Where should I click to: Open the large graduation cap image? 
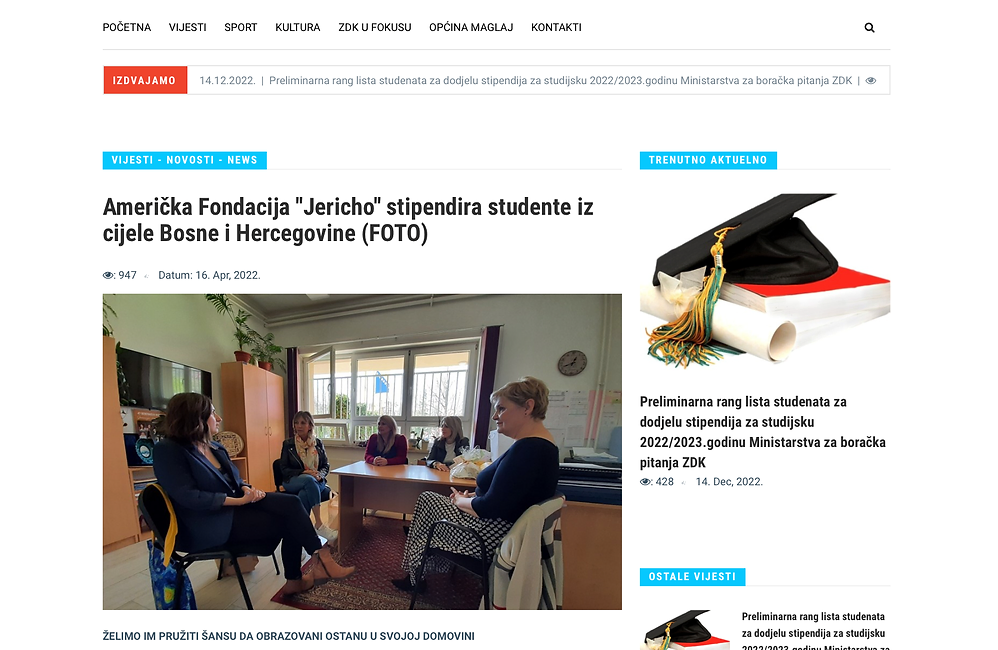[765, 281]
